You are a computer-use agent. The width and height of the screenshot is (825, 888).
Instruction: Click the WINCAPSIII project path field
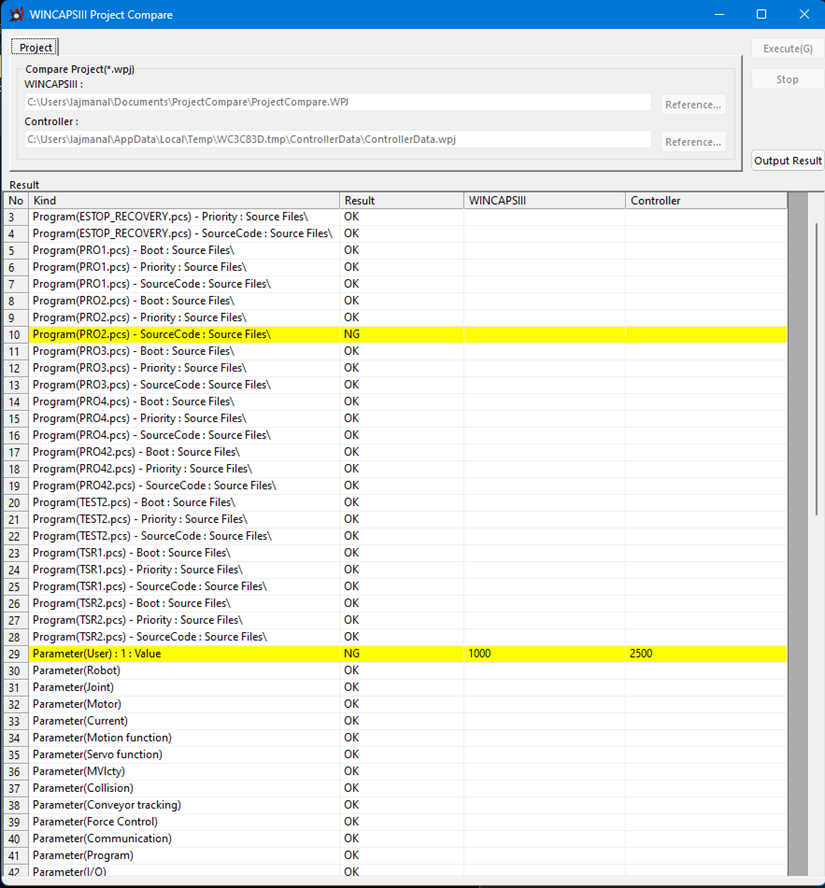338,102
